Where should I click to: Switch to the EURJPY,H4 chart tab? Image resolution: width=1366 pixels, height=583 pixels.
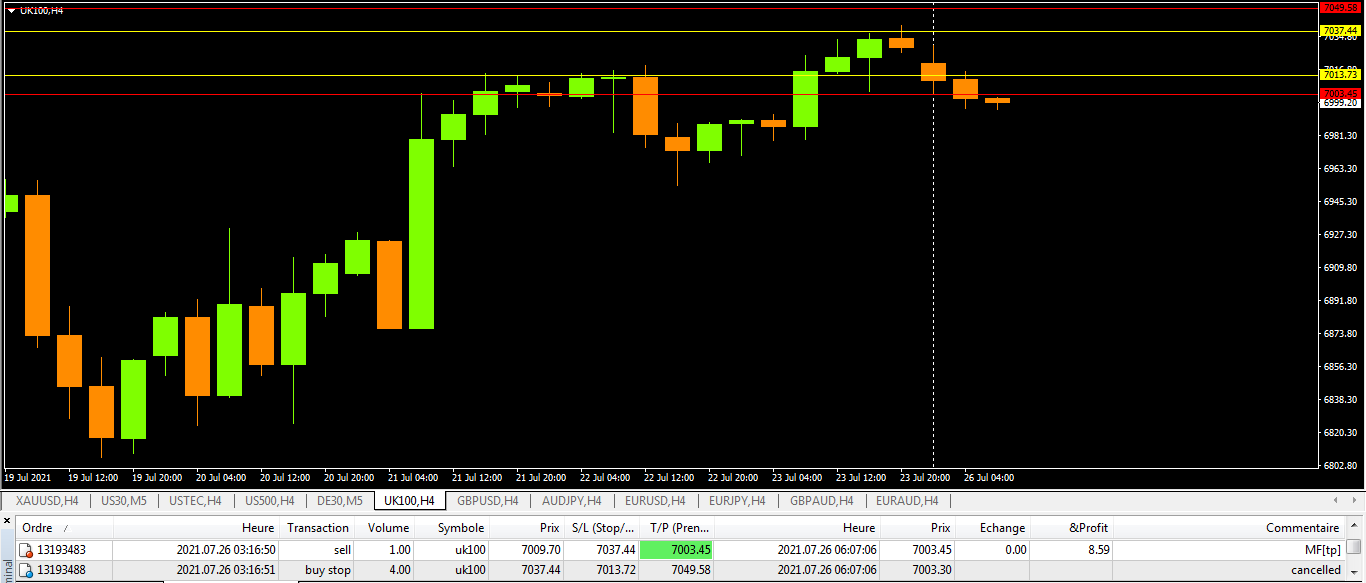pos(736,501)
